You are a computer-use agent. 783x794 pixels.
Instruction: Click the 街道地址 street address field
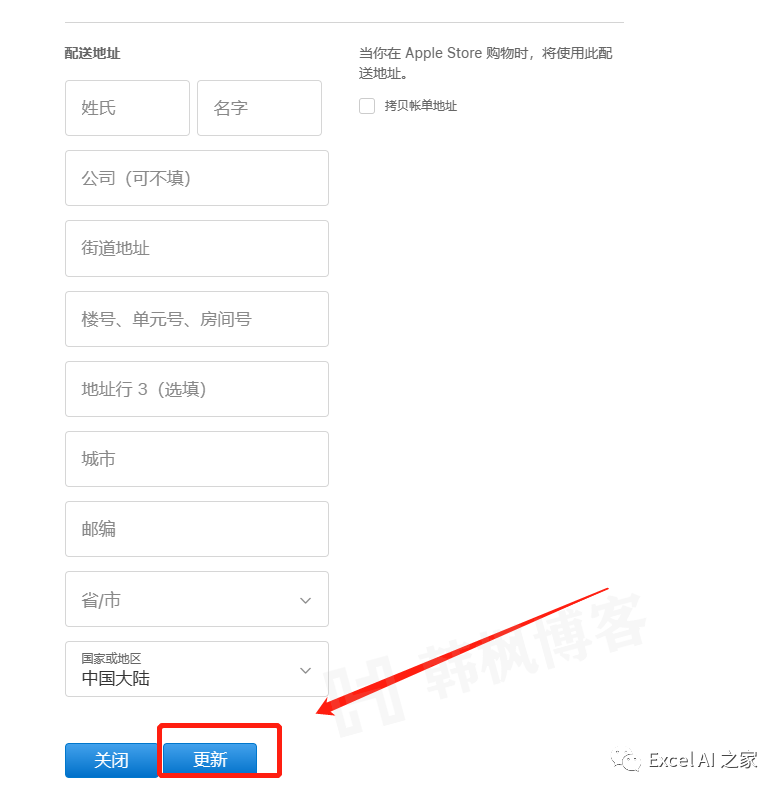tap(197, 249)
